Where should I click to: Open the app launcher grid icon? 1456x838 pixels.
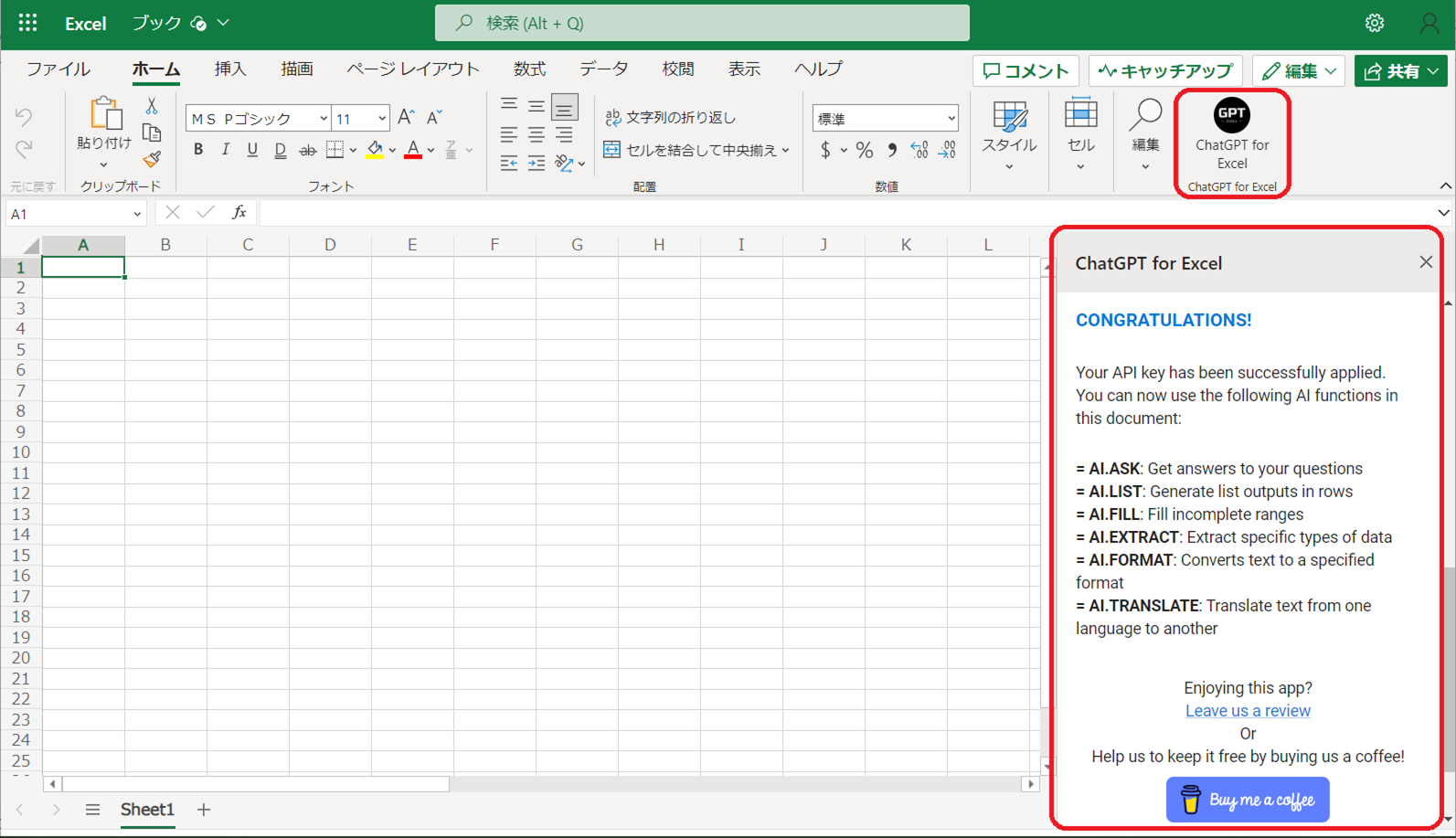pos(27,23)
